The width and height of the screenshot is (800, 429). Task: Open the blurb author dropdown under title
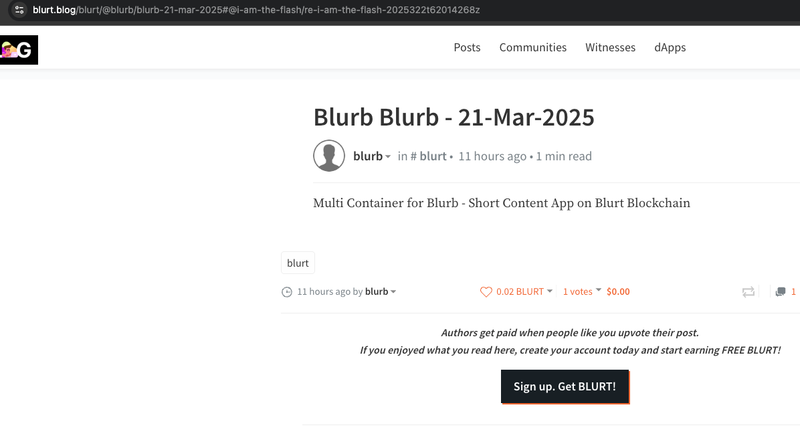[372, 156]
